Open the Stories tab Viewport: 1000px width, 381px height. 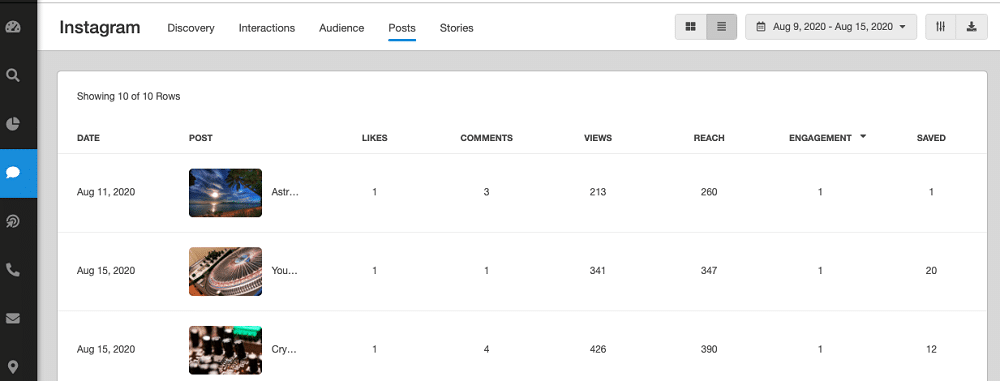click(x=457, y=28)
